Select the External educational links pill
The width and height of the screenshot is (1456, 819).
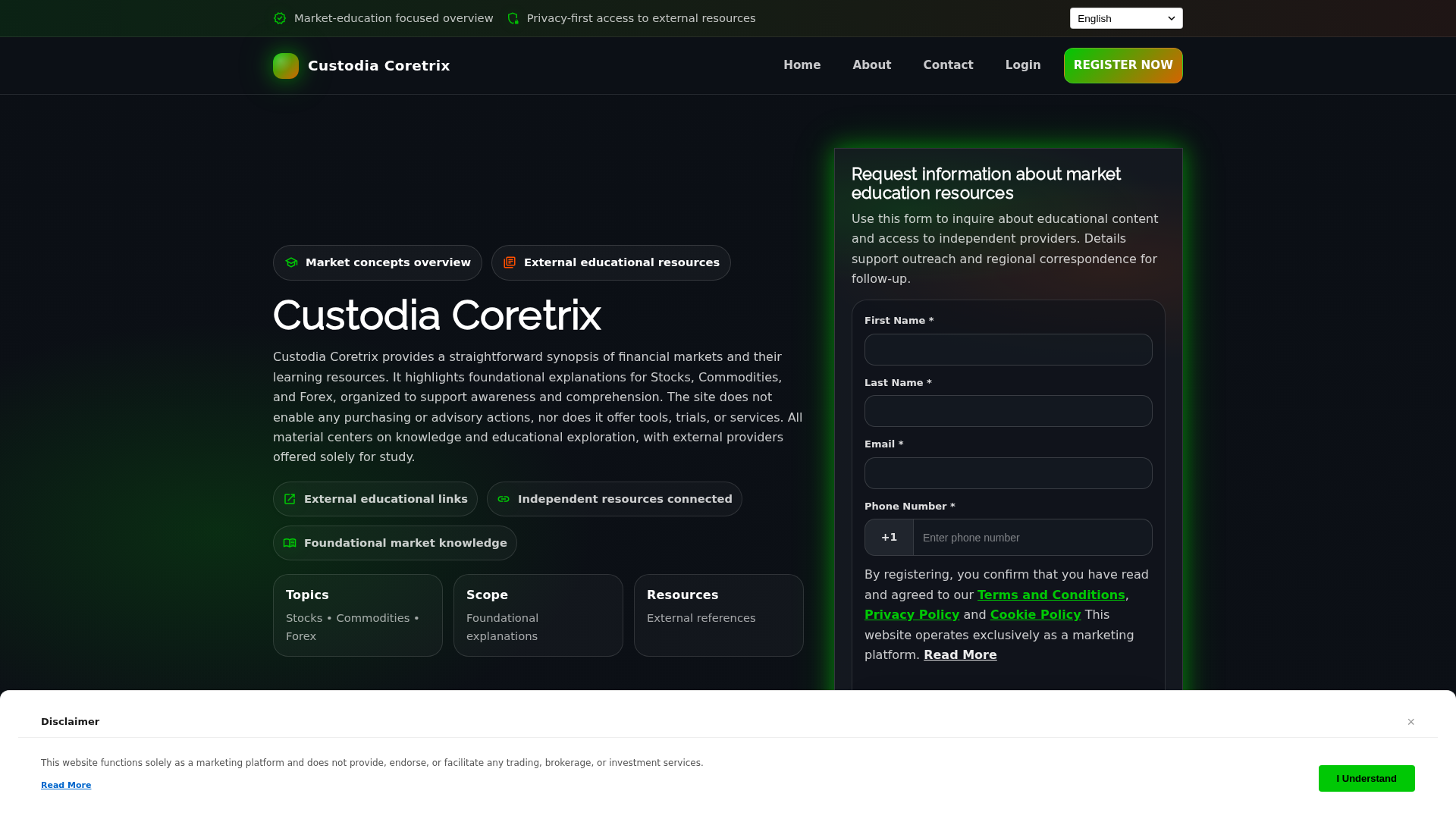point(375,499)
